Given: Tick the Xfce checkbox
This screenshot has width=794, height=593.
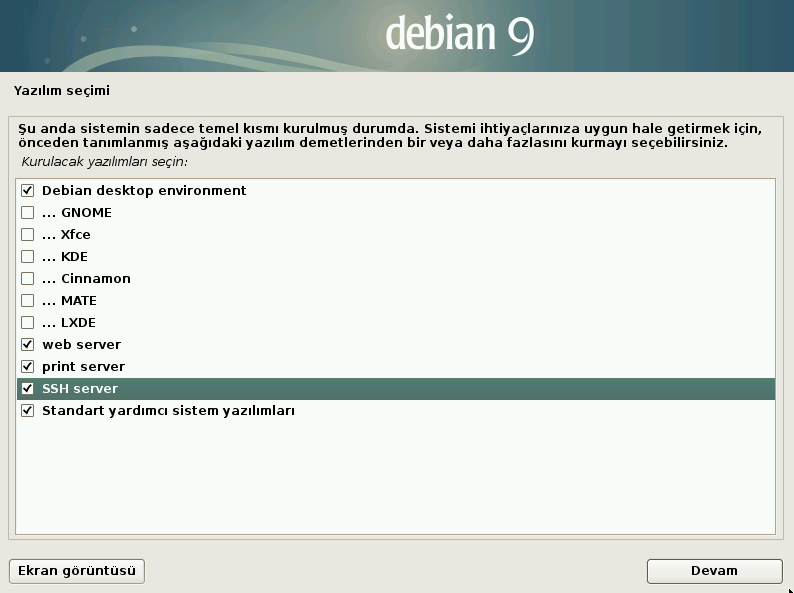Looking at the screenshot, I should 27,234.
